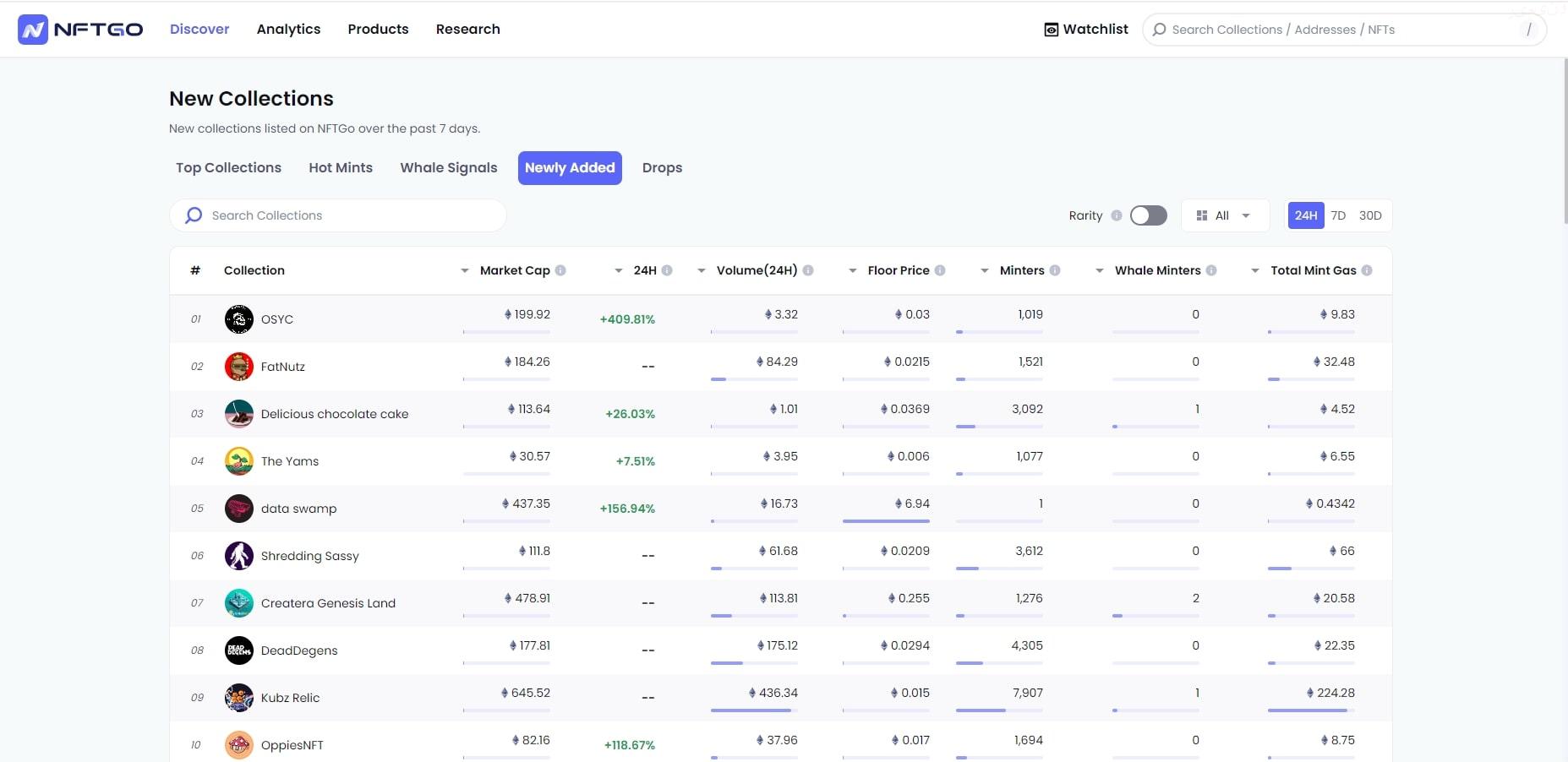Click the grid icon in the All filter
The image size is (1568, 762).
click(x=1202, y=215)
